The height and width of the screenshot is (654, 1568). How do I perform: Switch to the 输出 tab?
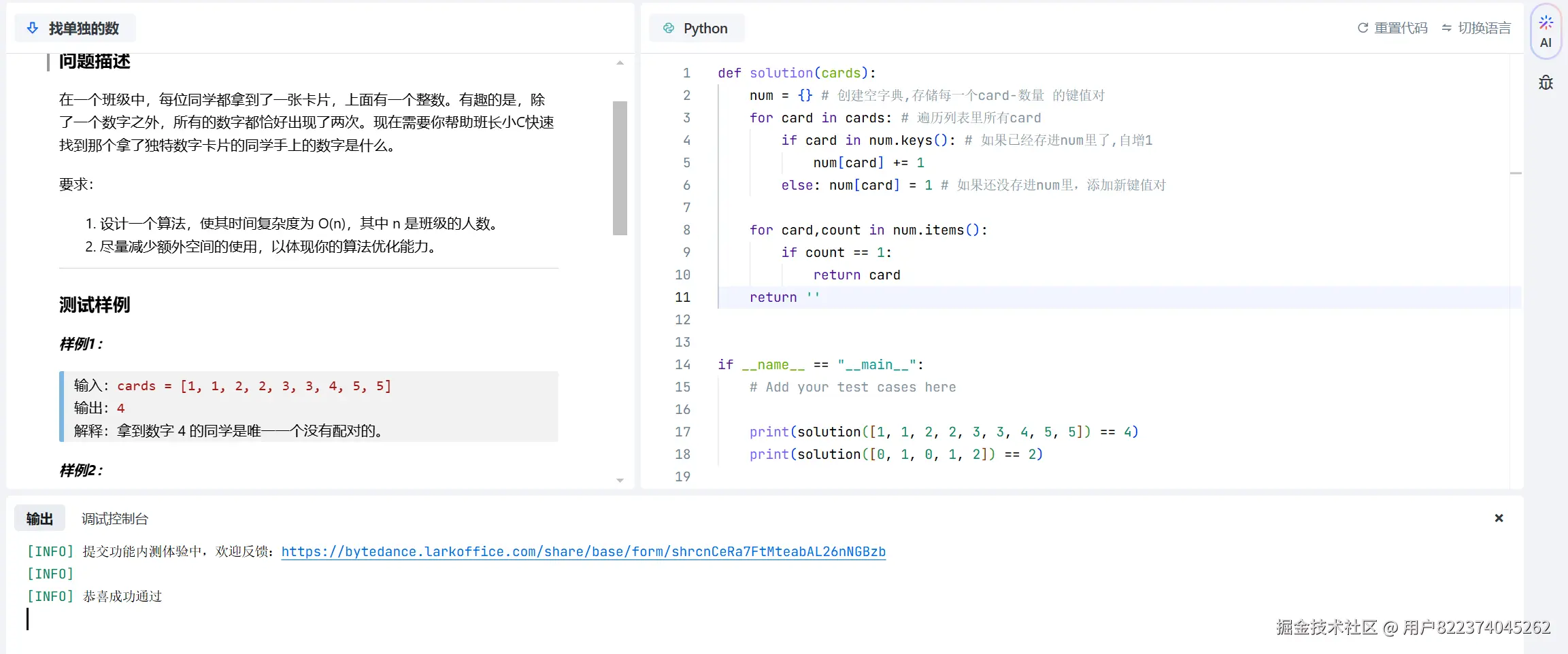pos(39,519)
